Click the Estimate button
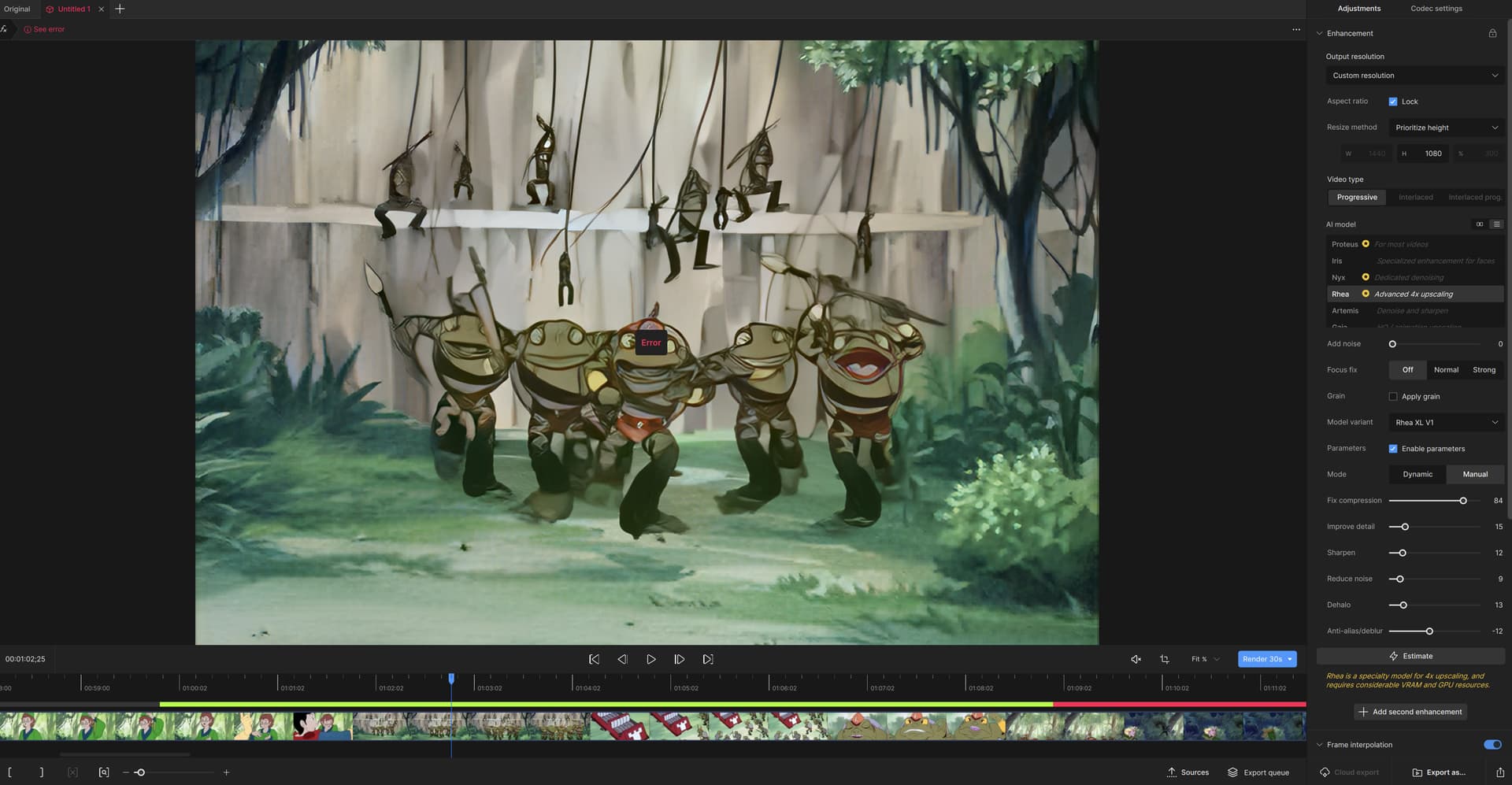Image resolution: width=1512 pixels, height=785 pixels. click(1410, 656)
